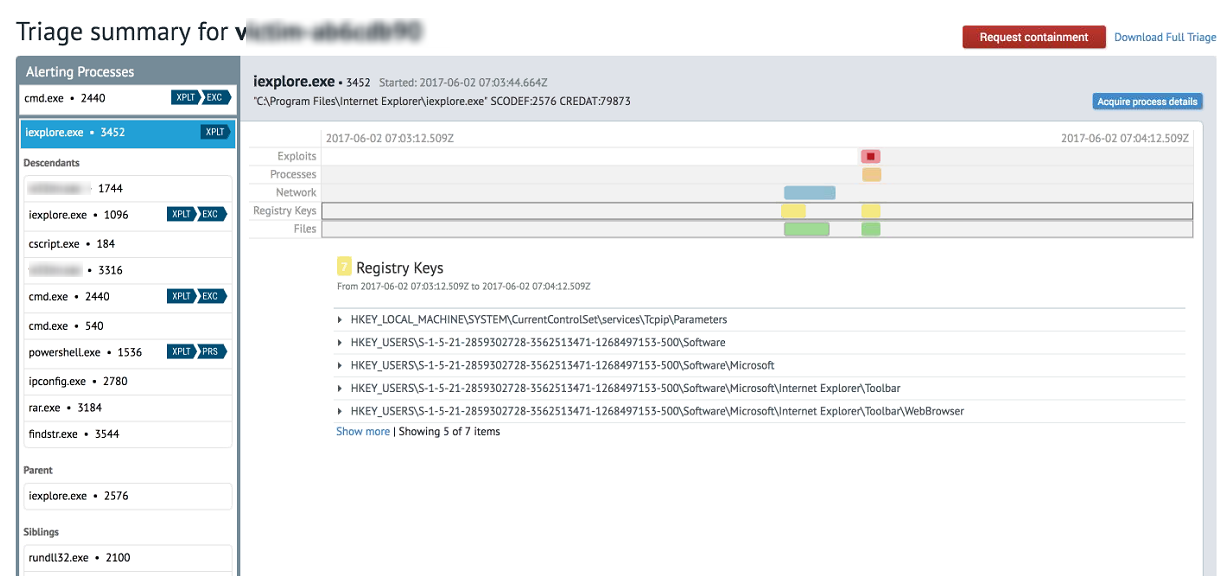Select sibling rundll32.exe 2100
The height and width of the screenshot is (576, 1226).
[x=79, y=558]
